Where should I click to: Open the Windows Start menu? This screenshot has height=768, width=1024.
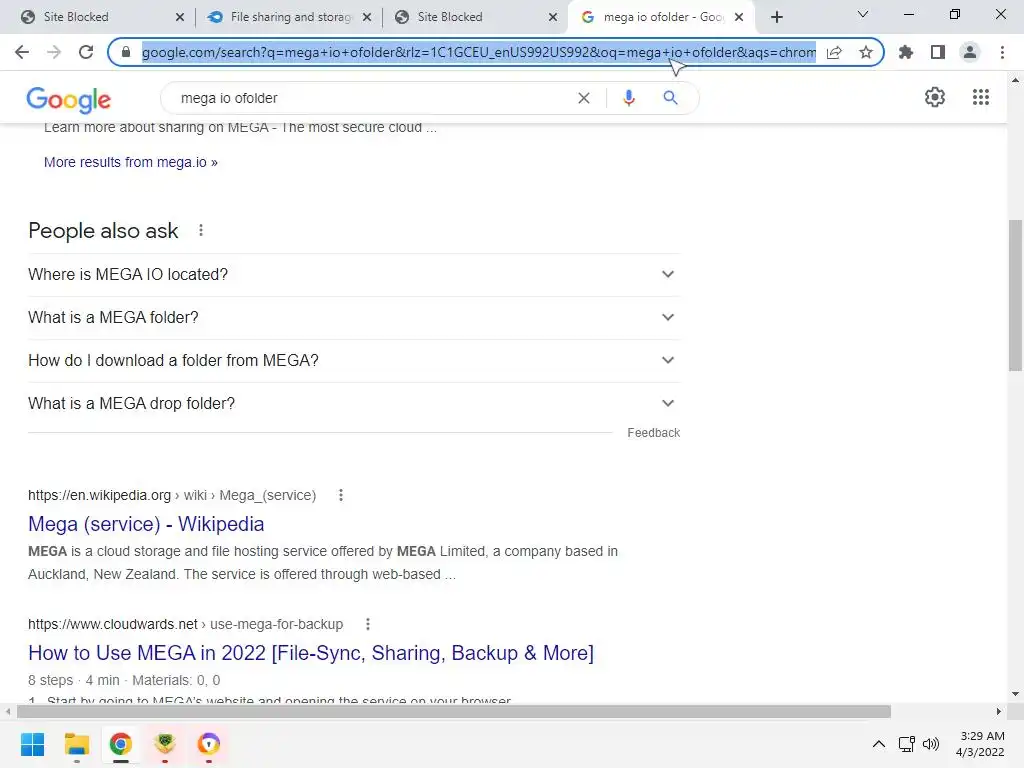32,744
